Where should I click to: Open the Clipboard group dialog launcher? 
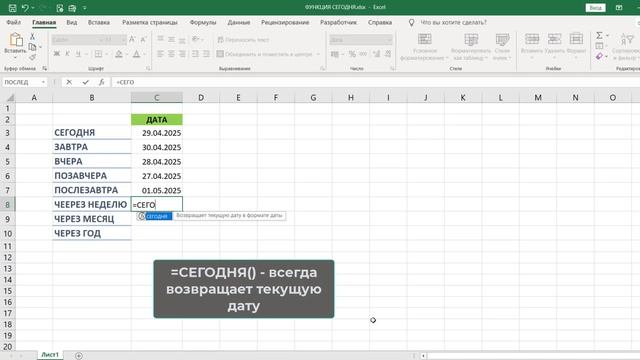coord(44,69)
